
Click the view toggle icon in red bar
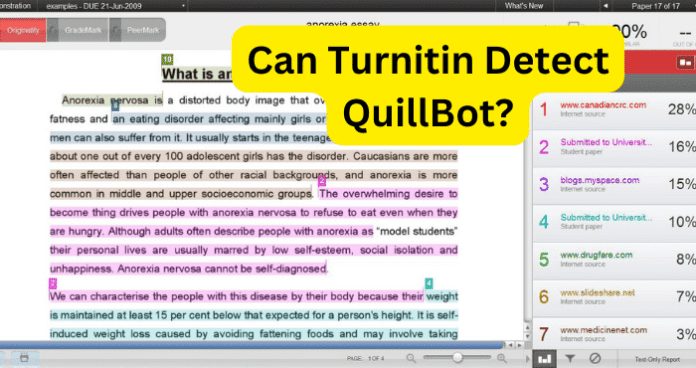[x=685, y=63]
